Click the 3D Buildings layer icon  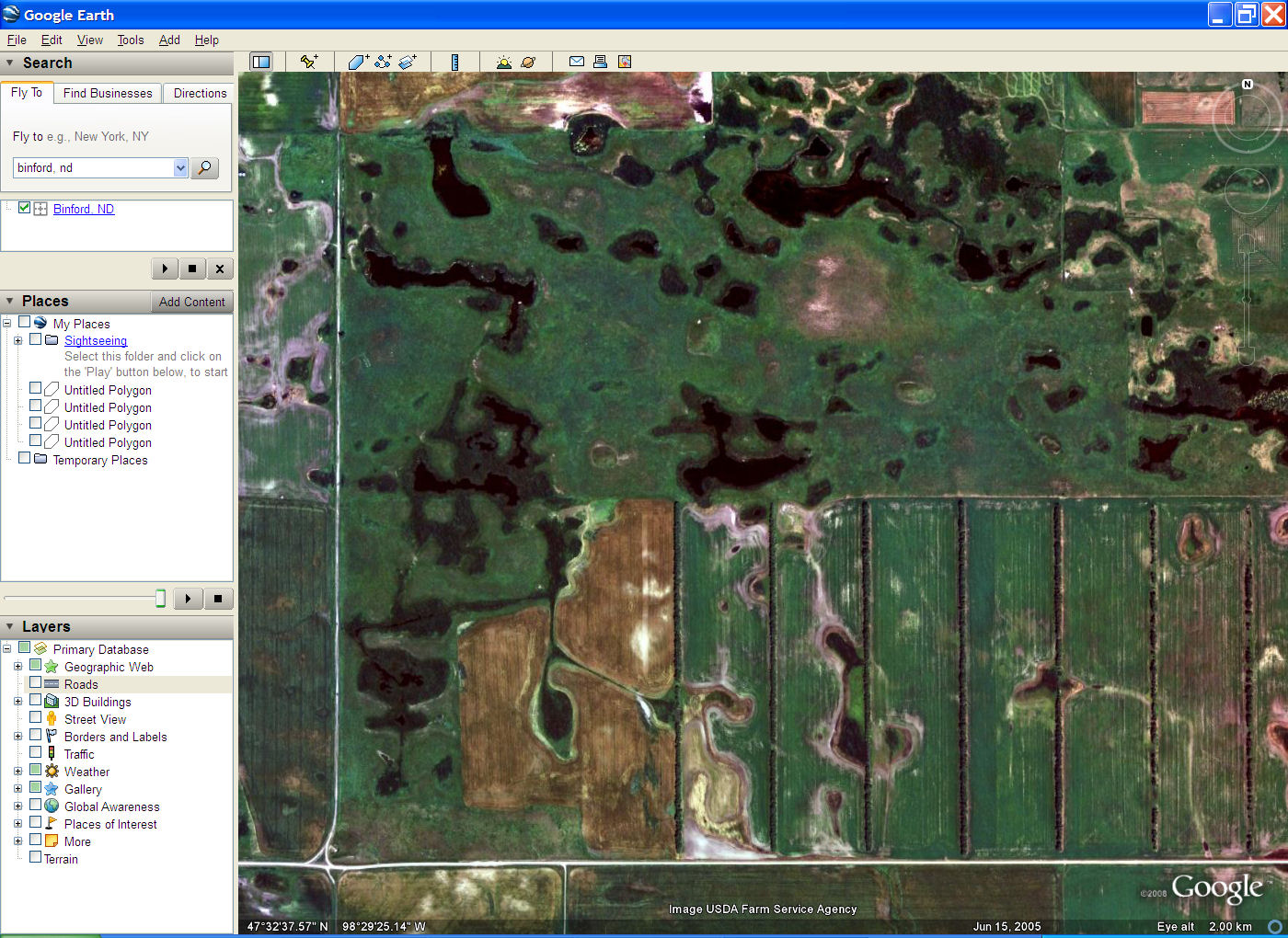(52, 701)
